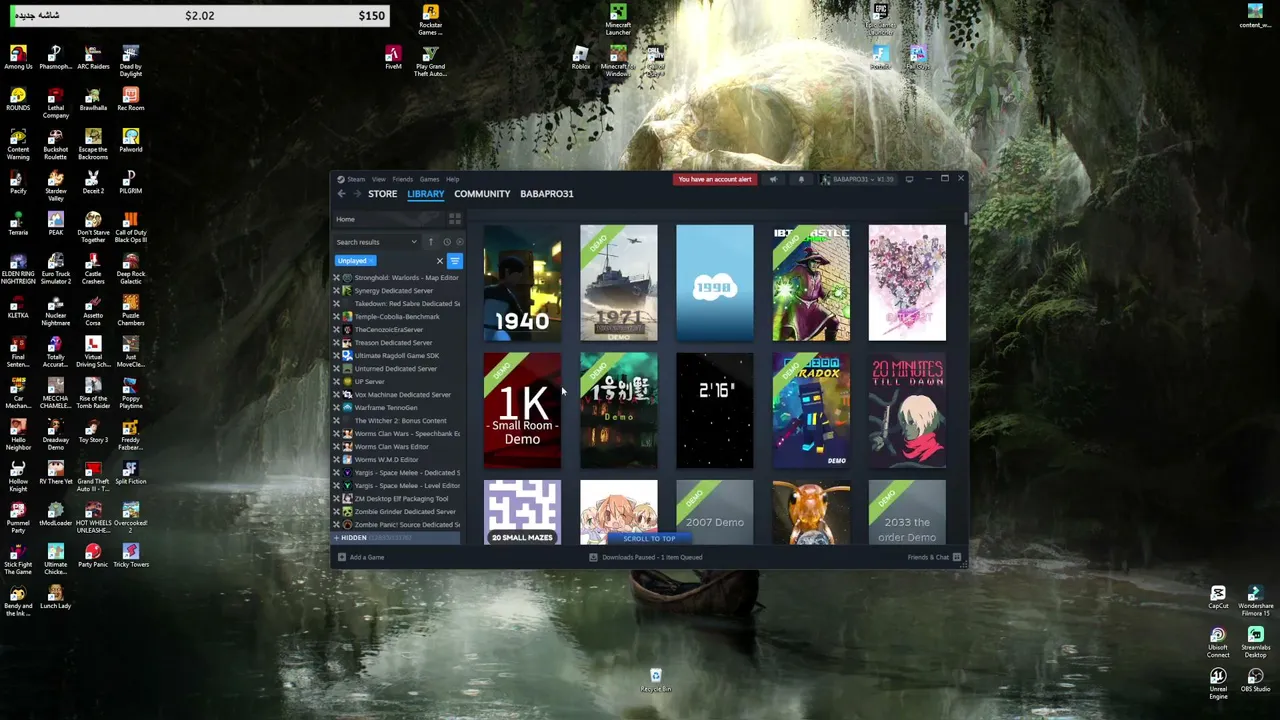Viewport: 1280px width, 720px height.
Task: Filter to ready-to-play games with play icon
Action: (x=459, y=242)
